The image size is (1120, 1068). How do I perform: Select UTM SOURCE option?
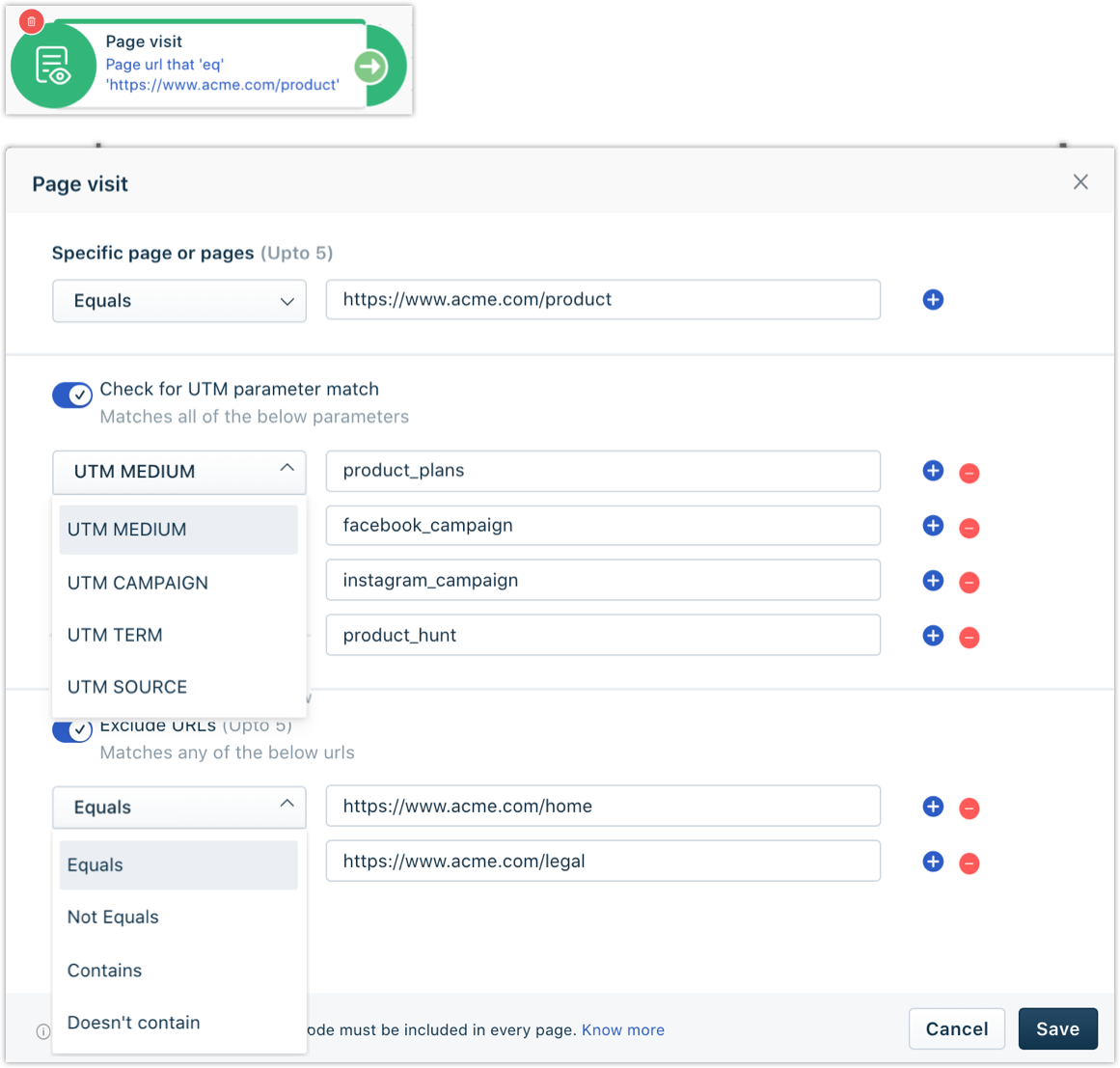coord(178,687)
